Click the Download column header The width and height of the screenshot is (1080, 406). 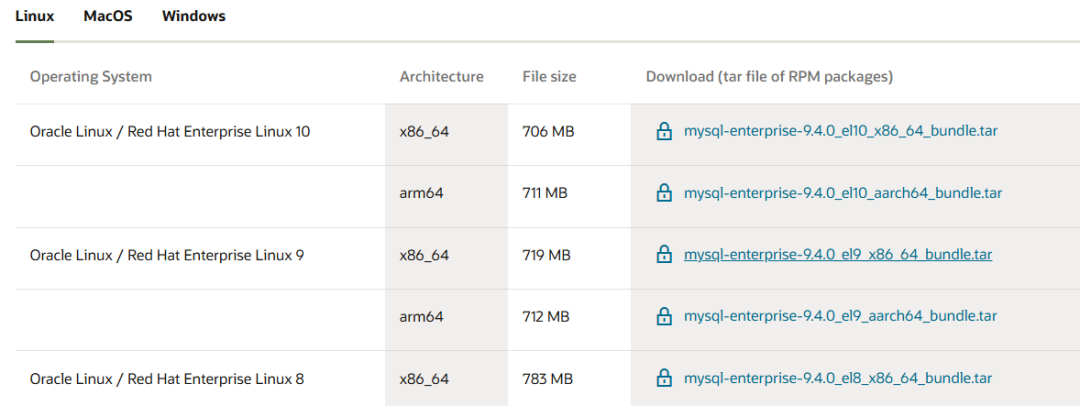click(769, 76)
